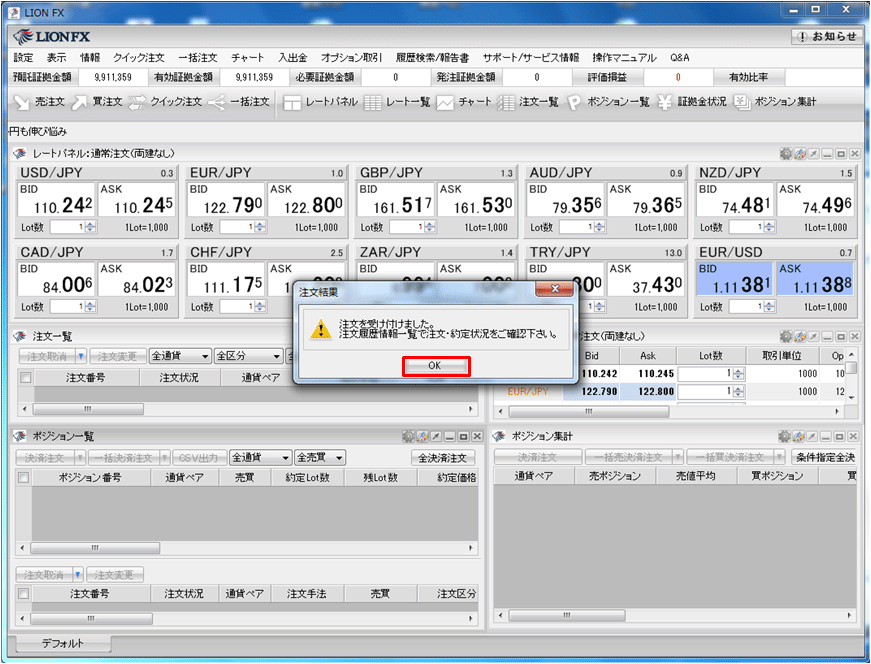Tick the checkbox in the lower 注文番号 table header

pos(23,594)
